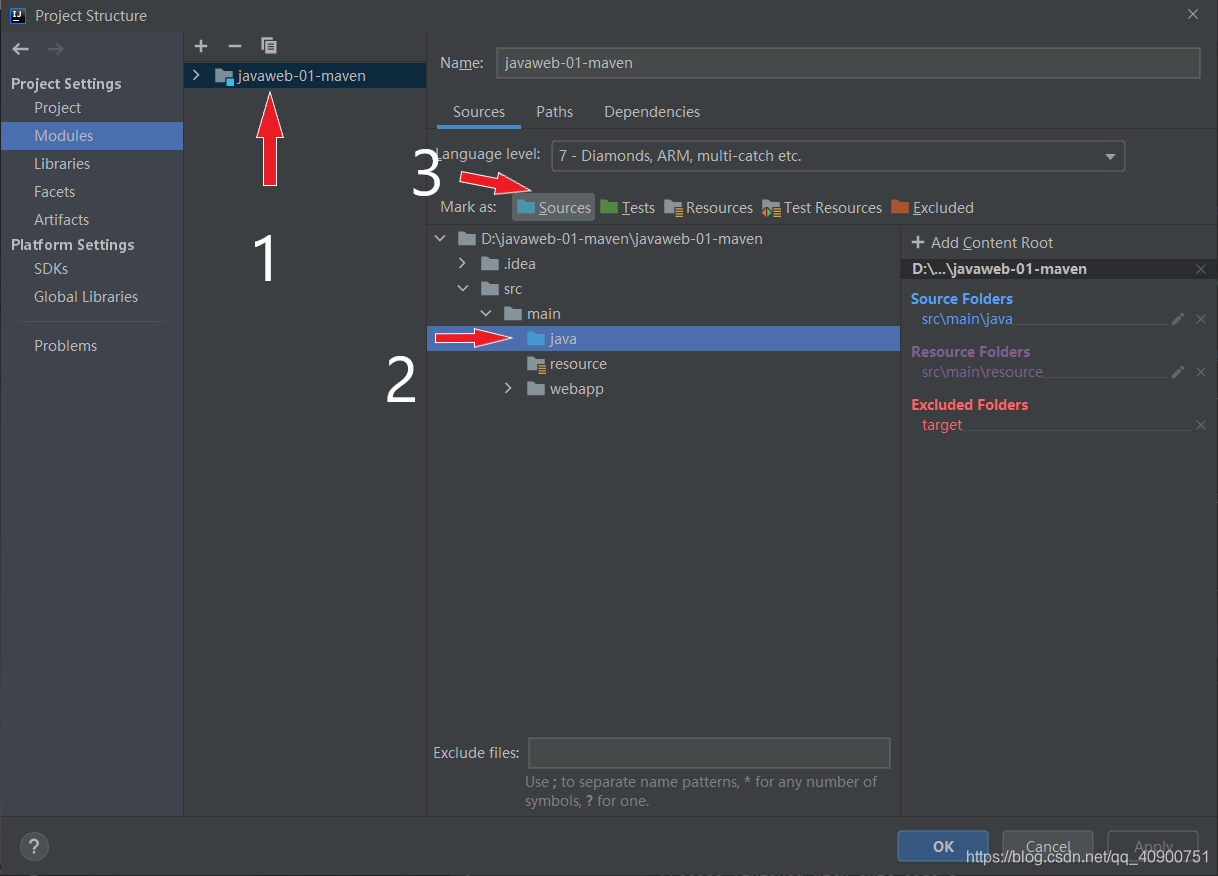Switch to the Sources tab
The width and height of the screenshot is (1218, 876).
tap(479, 112)
